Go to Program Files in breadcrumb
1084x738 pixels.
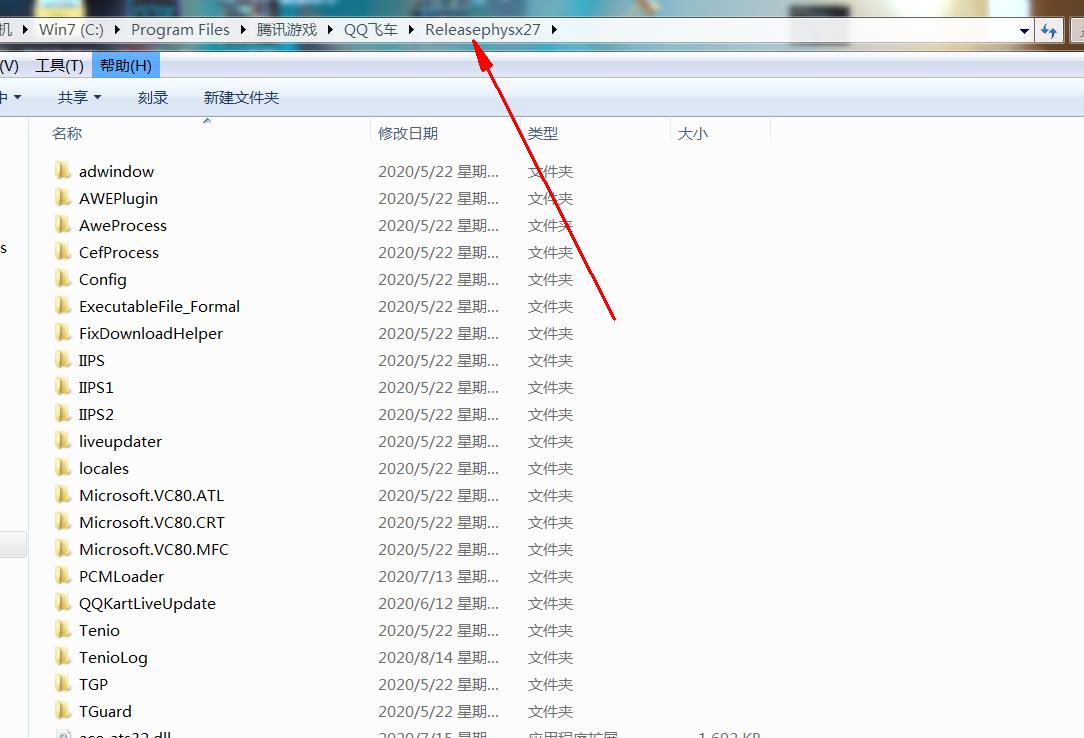pos(180,30)
